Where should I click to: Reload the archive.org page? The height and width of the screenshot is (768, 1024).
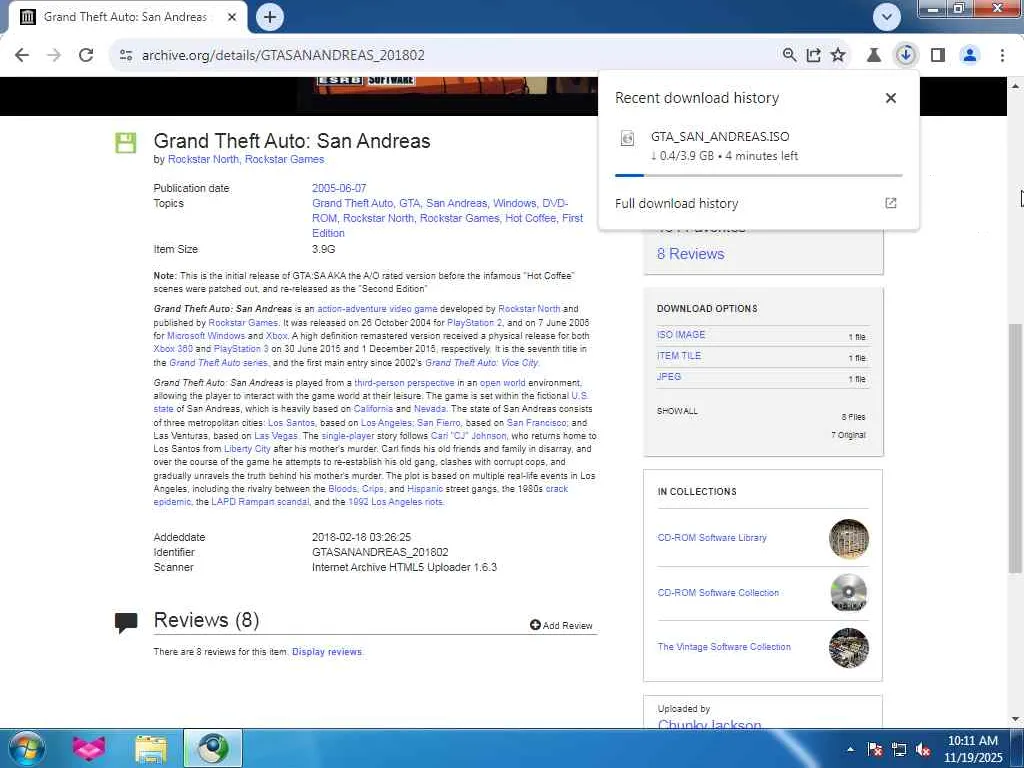pos(86,55)
